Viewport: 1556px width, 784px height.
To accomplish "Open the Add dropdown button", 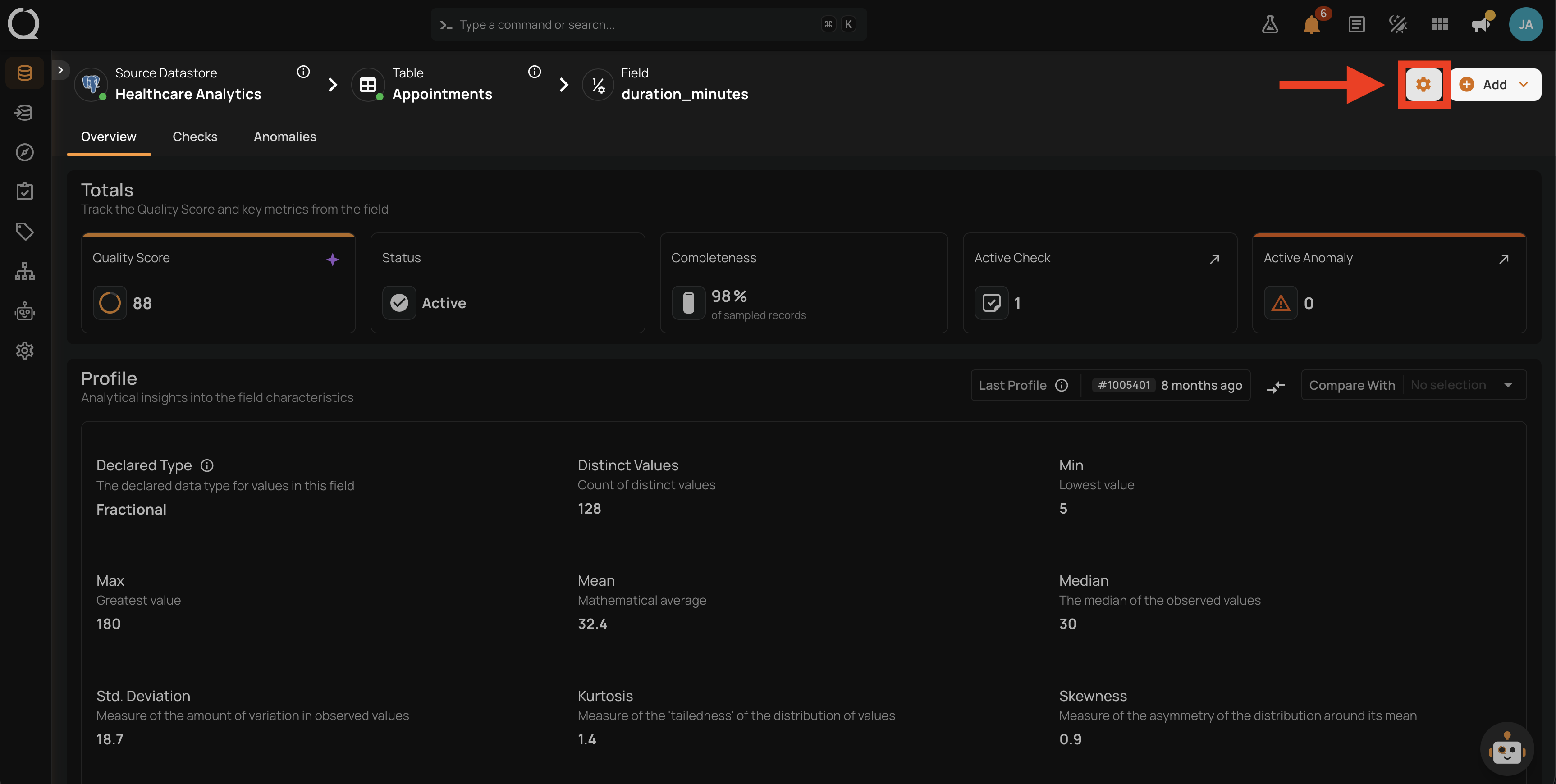I will [x=1496, y=85].
